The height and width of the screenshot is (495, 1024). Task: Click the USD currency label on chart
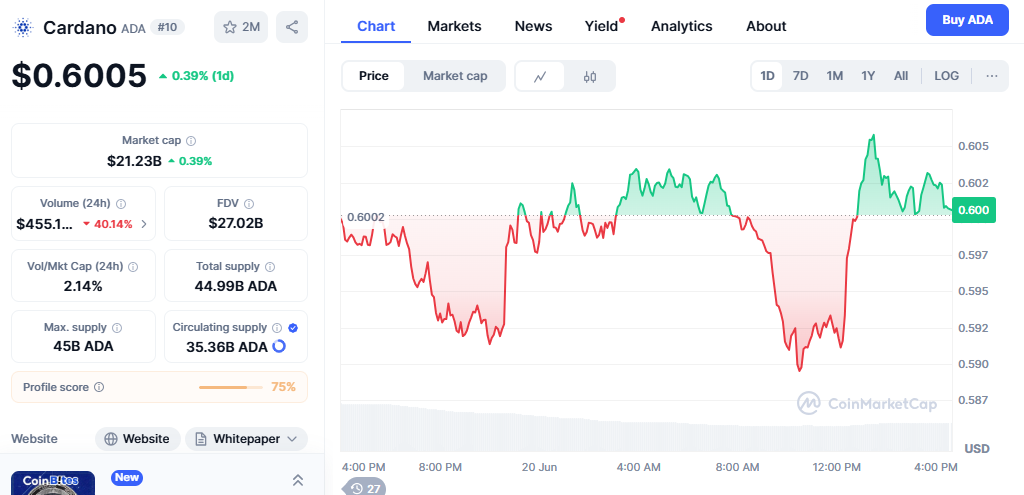(977, 449)
